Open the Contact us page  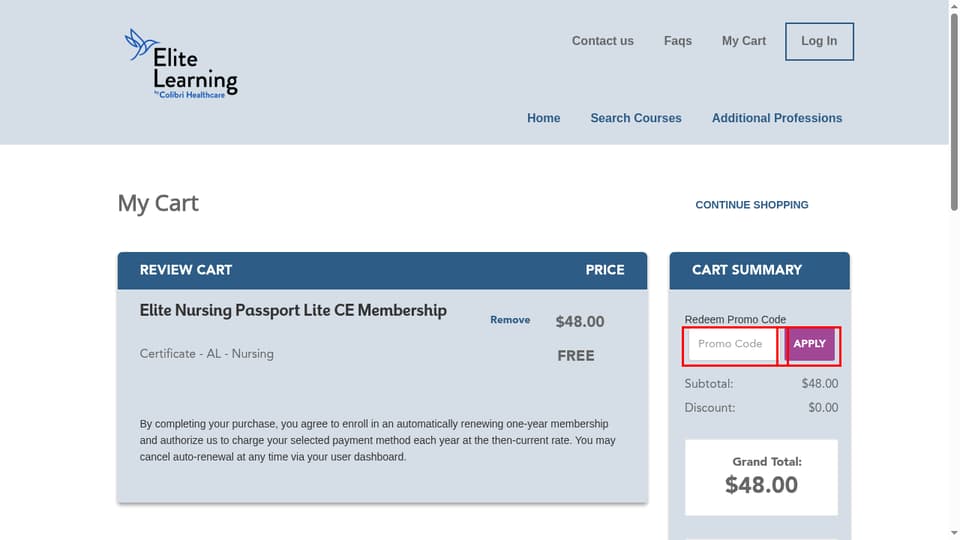click(602, 41)
